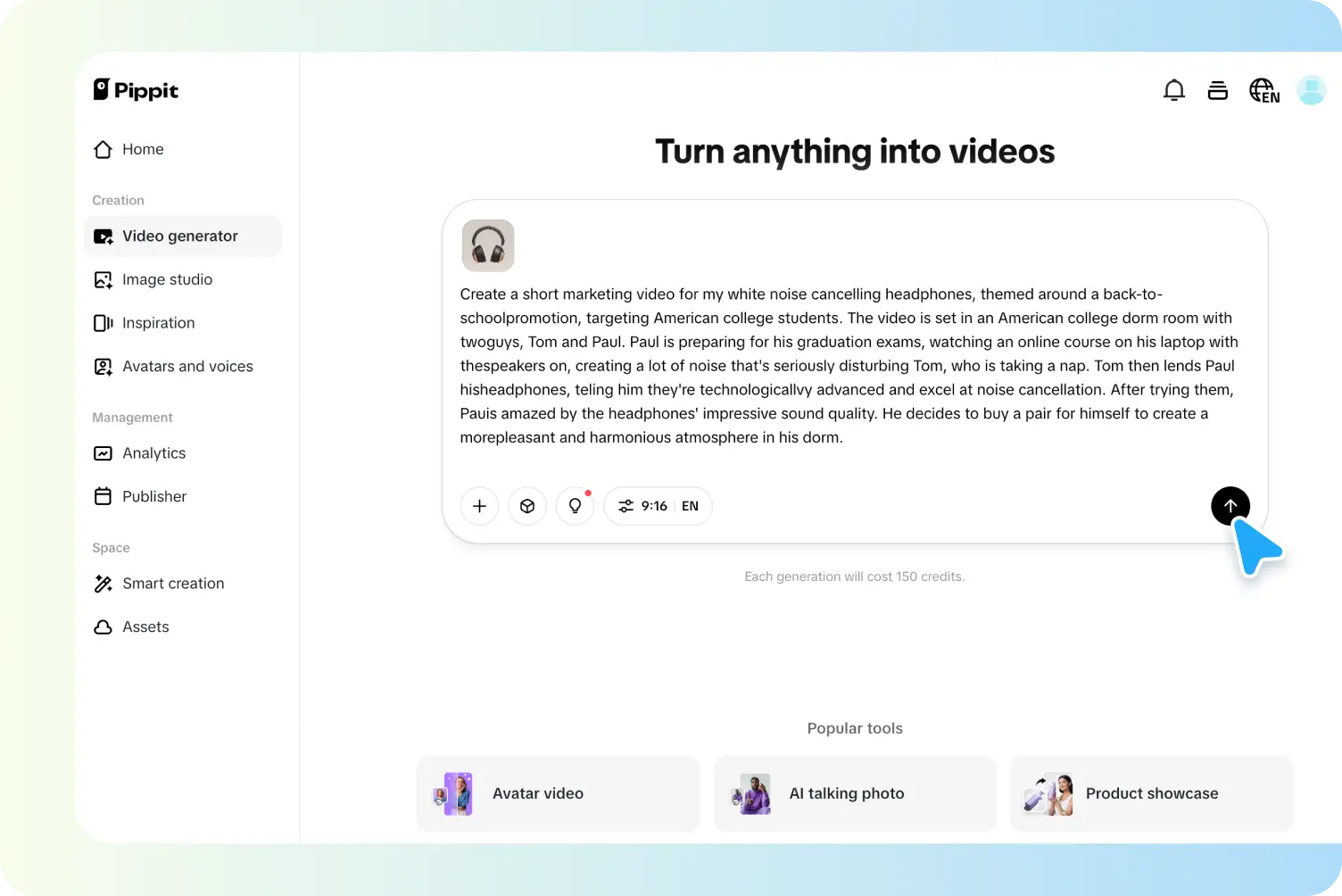Image resolution: width=1342 pixels, height=896 pixels.
Task: Change the EN language selector in prompt box
Action: point(689,506)
